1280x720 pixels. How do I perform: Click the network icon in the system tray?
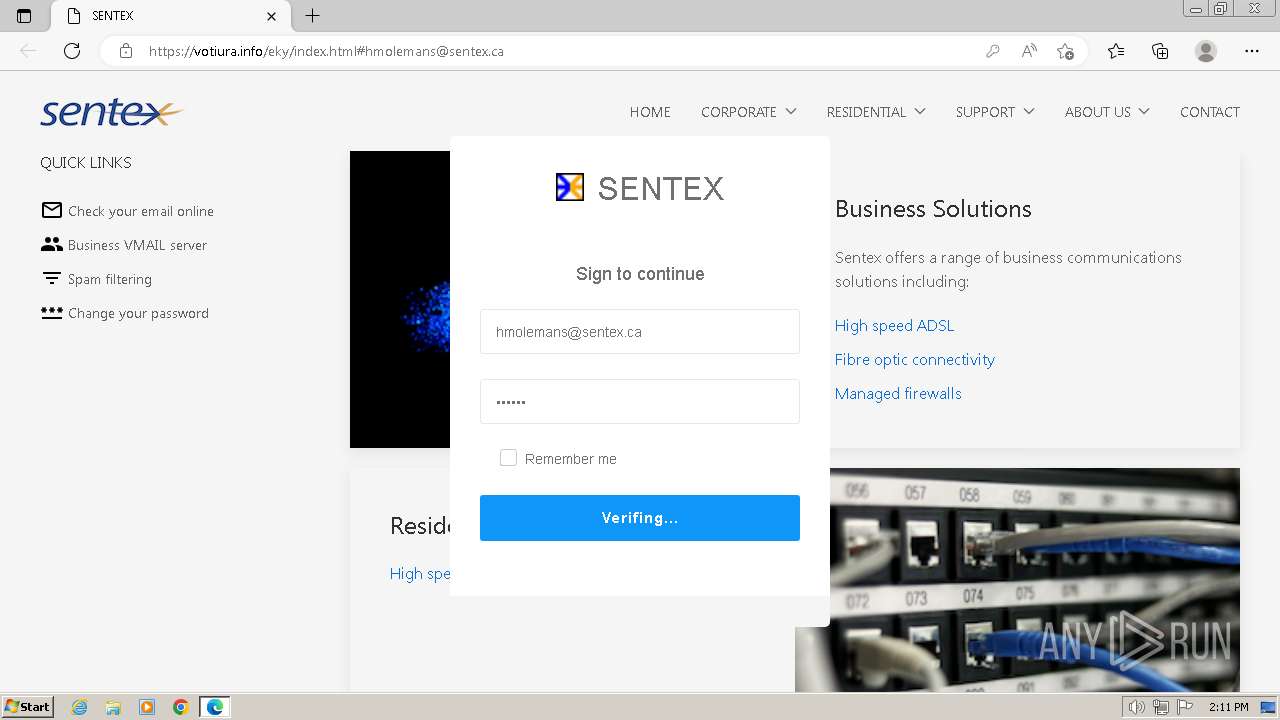pyautogui.click(x=1161, y=707)
